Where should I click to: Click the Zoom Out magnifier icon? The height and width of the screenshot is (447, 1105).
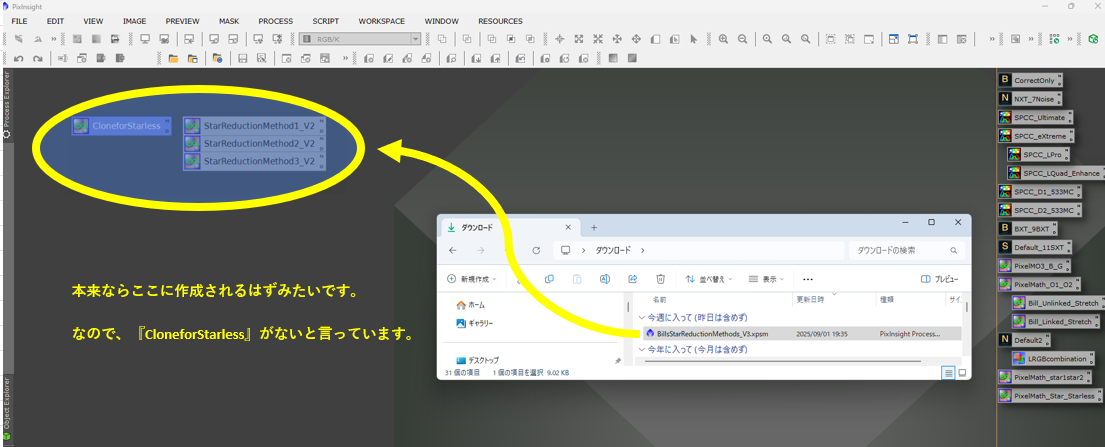742,39
